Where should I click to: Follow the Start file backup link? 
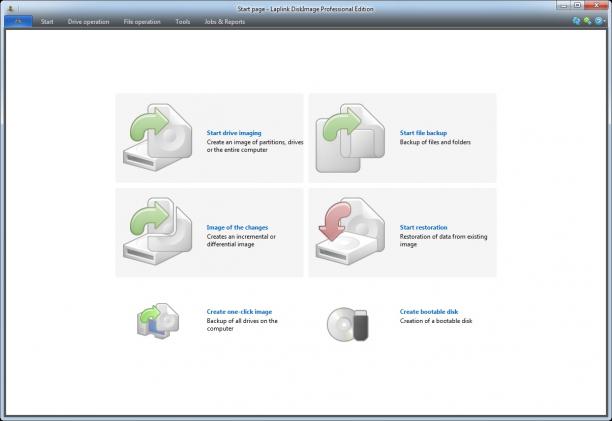click(x=423, y=133)
